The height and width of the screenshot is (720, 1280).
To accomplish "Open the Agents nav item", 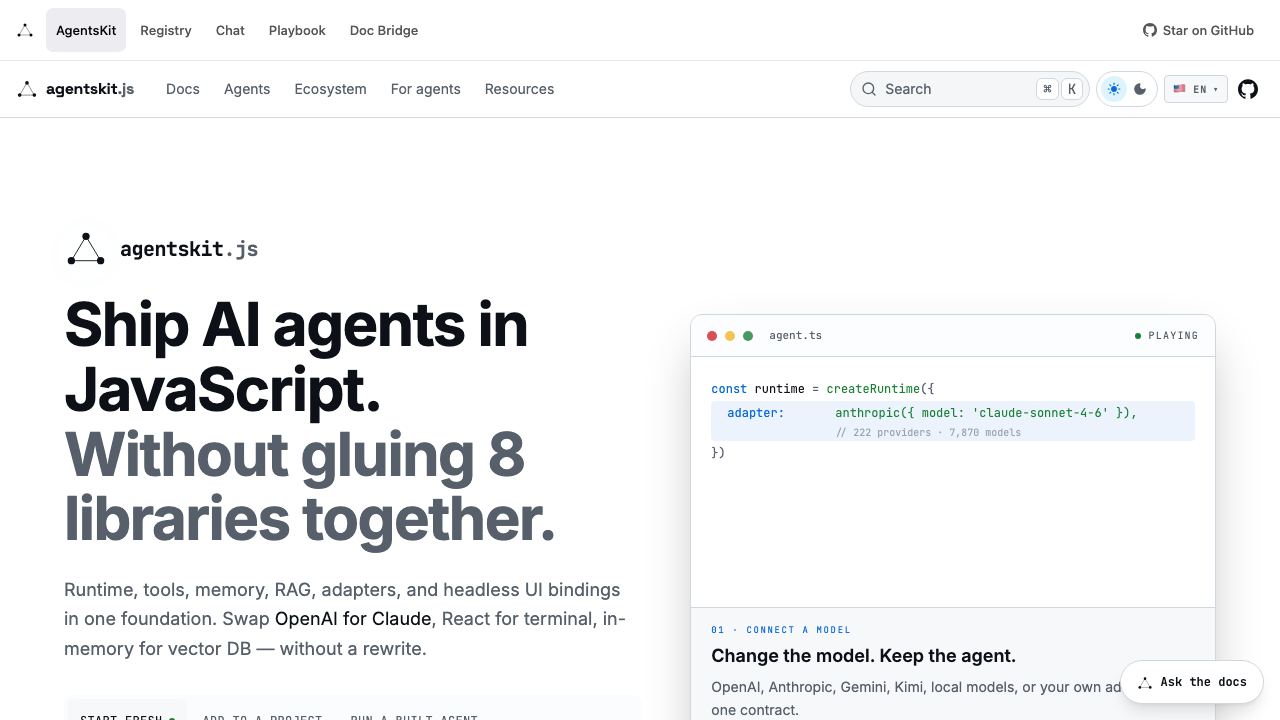I will tap(247, 89).
